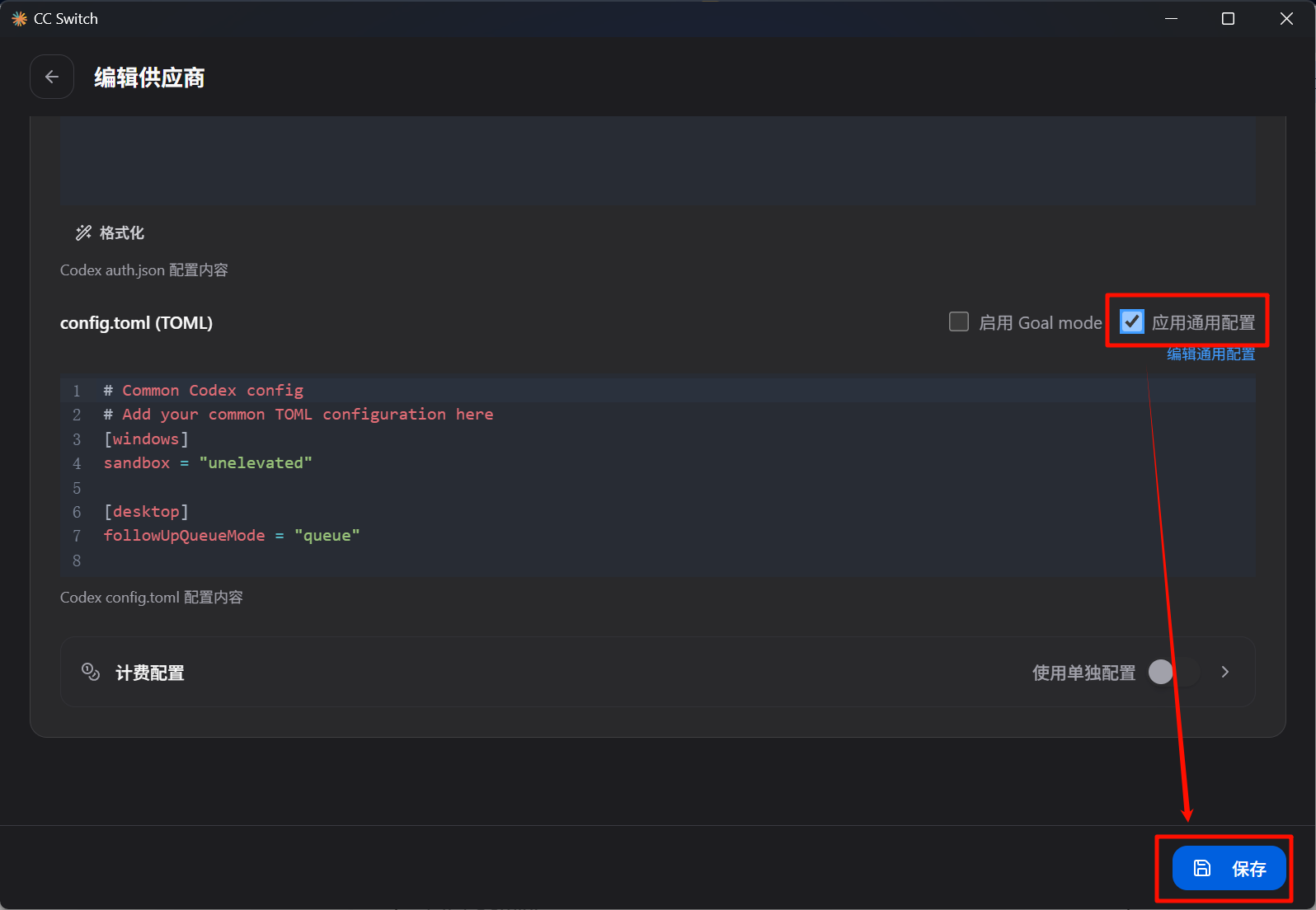Save the provider configuration

1229,868
